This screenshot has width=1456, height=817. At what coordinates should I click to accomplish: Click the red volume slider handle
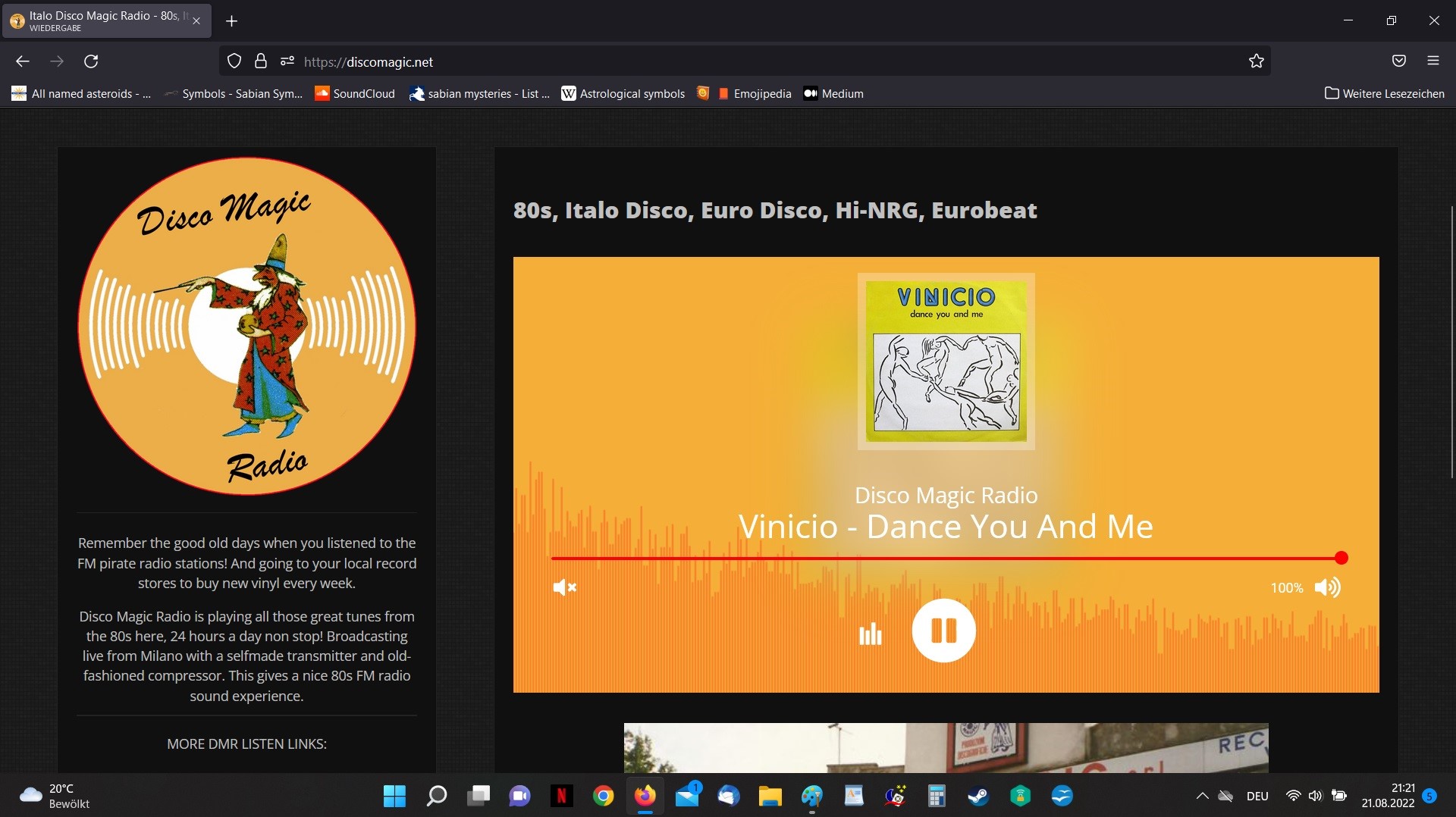pyautogui.click(x=1341, y=559)
